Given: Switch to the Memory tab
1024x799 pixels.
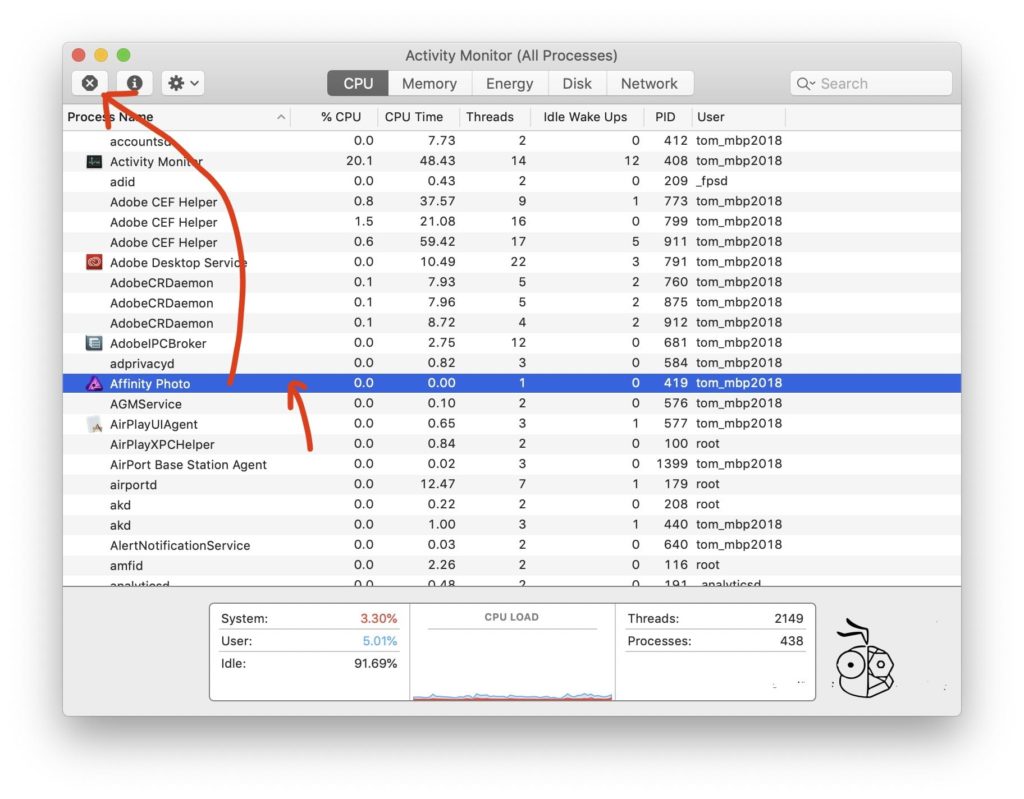Looking at the screenshot, I should click(429, 83).
